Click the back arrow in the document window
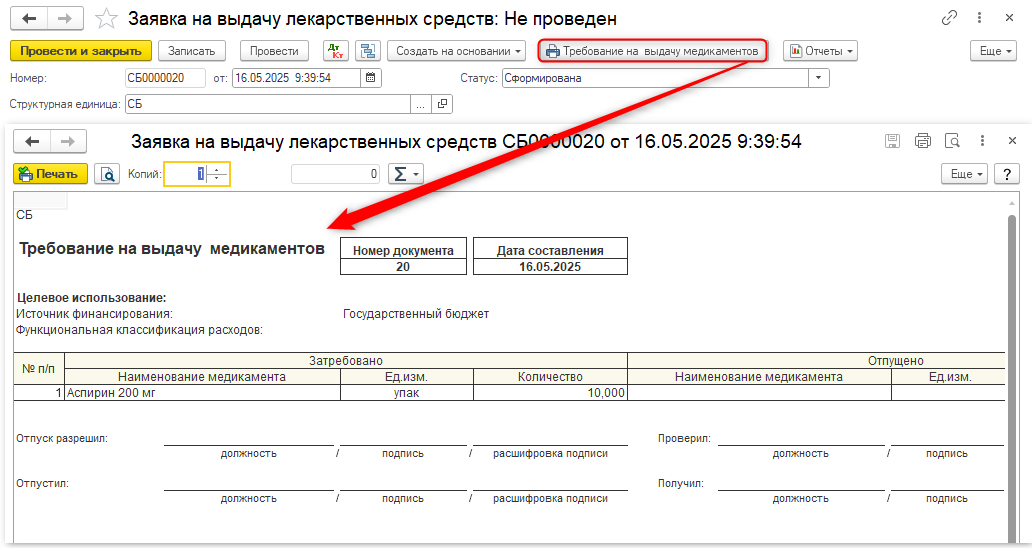This screenshot has height=548, width=1032. coord(30,18)
